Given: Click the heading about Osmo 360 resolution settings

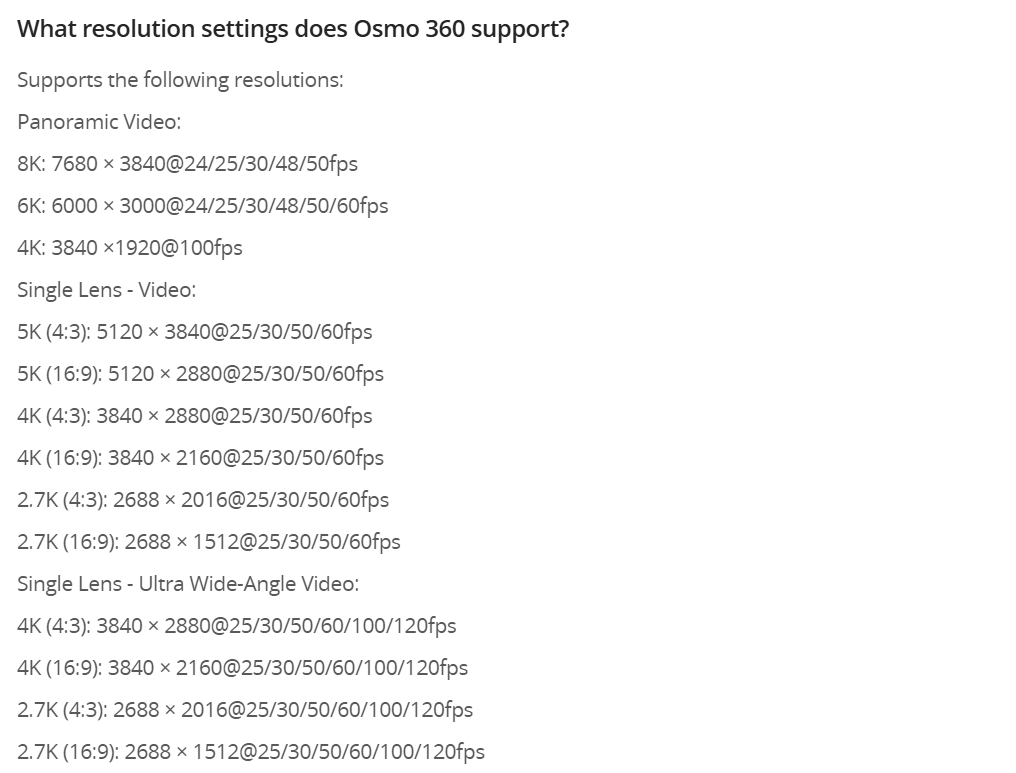Looking at the screenshot, I should tap(293, 29).
